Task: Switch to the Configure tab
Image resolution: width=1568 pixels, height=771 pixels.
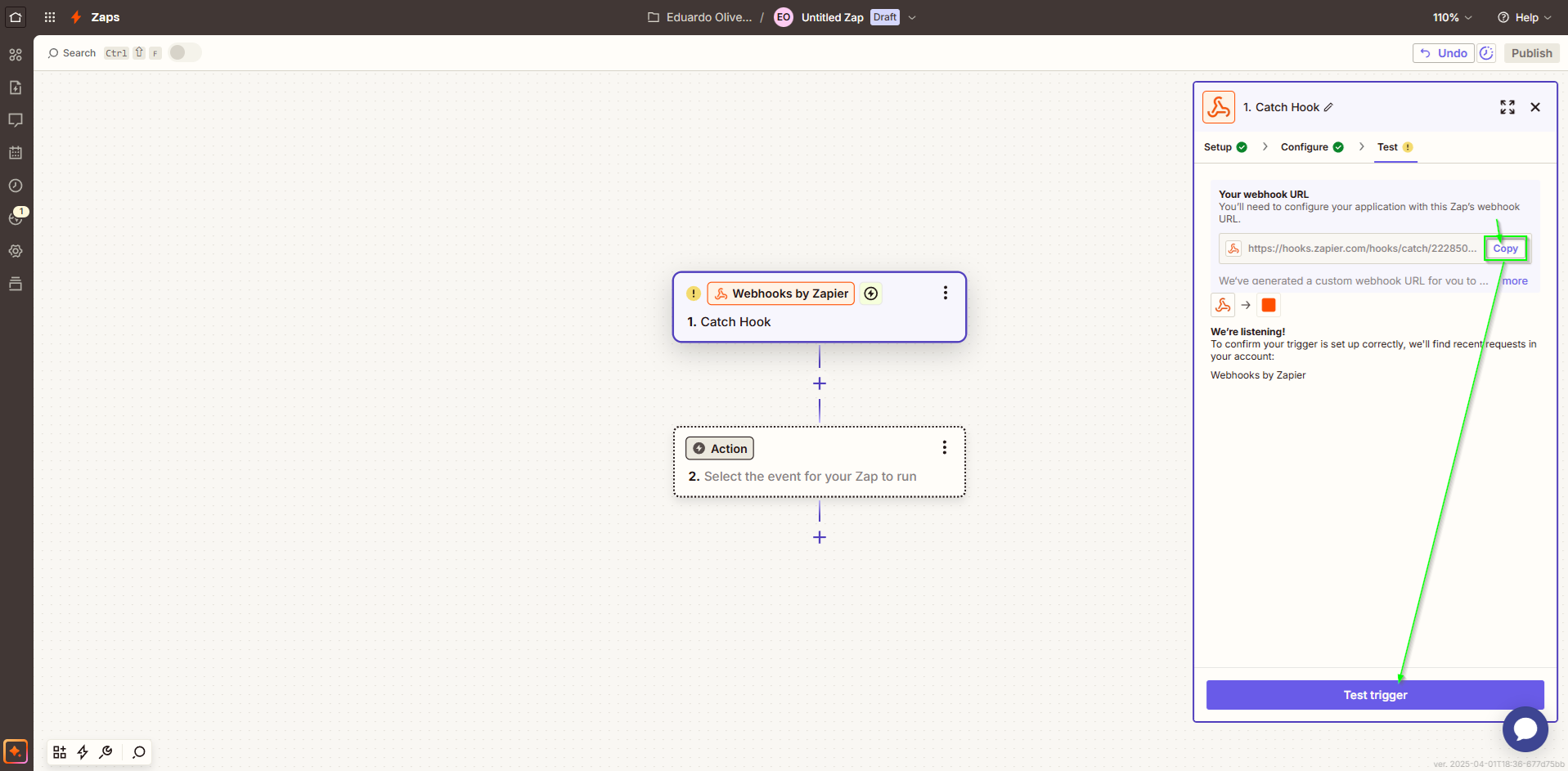Action: click(1312, 147)
